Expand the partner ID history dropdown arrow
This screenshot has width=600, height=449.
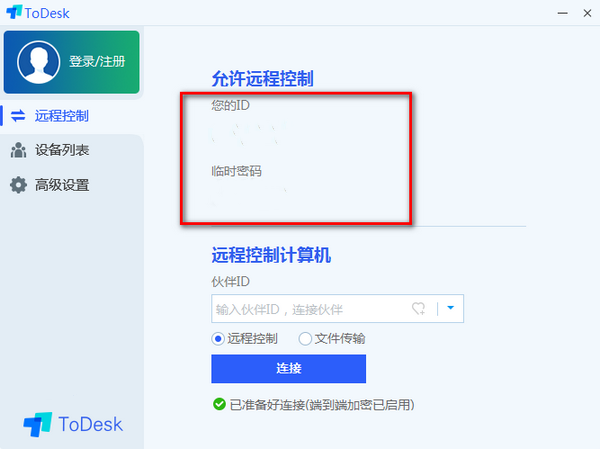(x=450, y=308)
